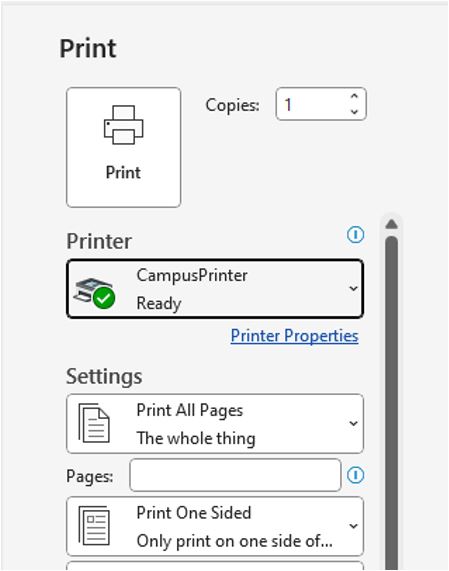The width and height of the screenshot is (449, 571).
Task: Click The whole thing option text
Action: coord(196,438)
